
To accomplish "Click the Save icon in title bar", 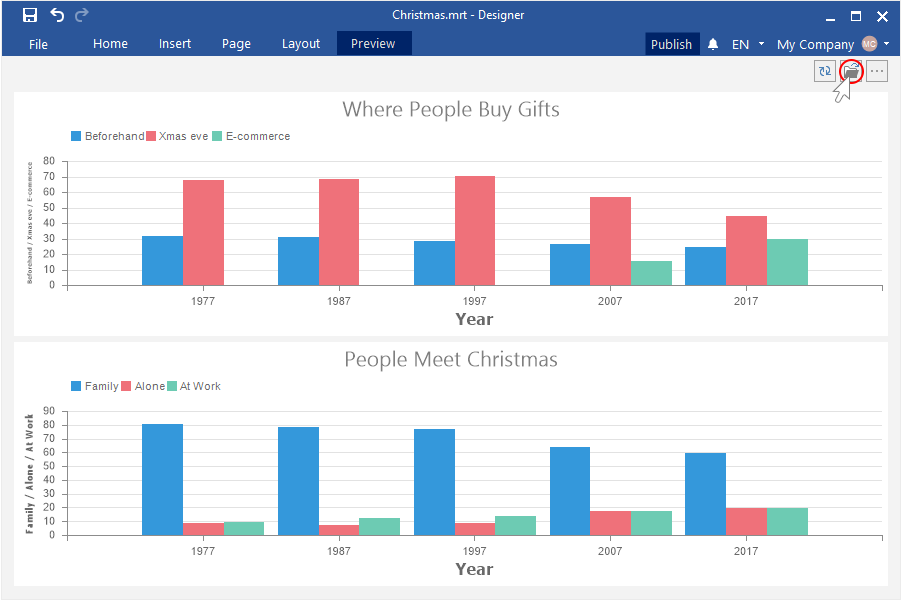I will 30,15.
